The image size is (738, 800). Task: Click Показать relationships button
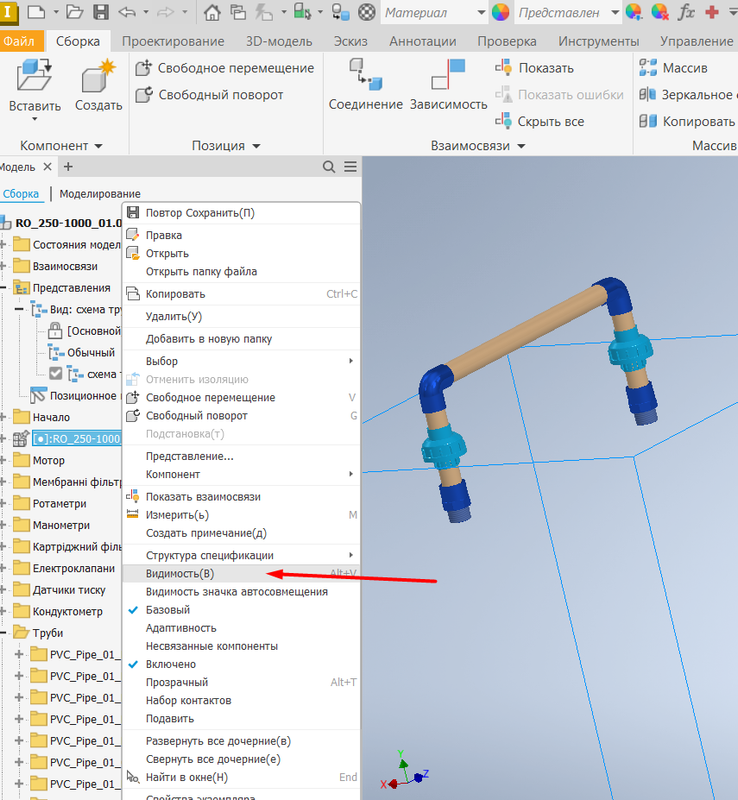click(x=534, y=68)
